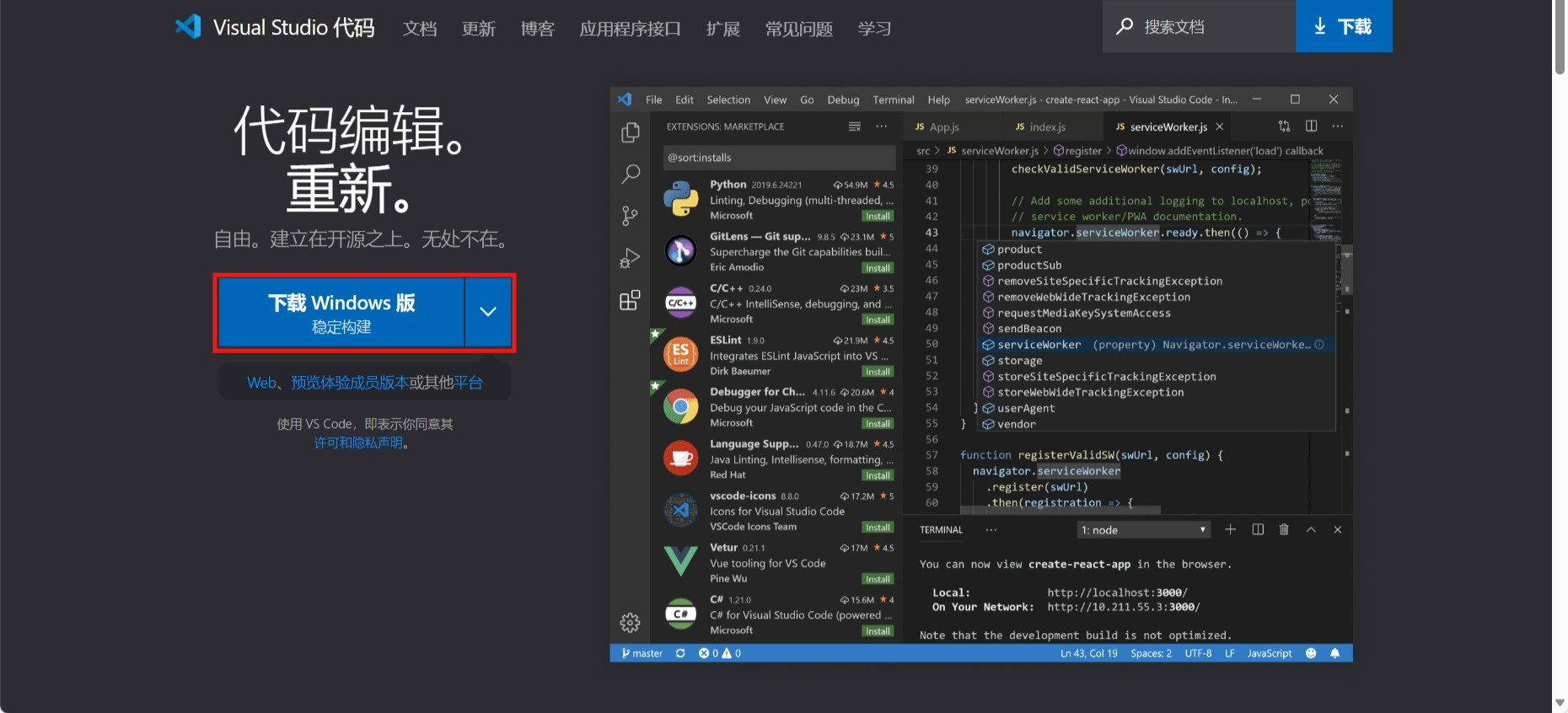Screen dimensions: 1568x713
Task: Select the serviceWorker suggestion in the autocomplete list
Action: click(x=1156, y=345)
